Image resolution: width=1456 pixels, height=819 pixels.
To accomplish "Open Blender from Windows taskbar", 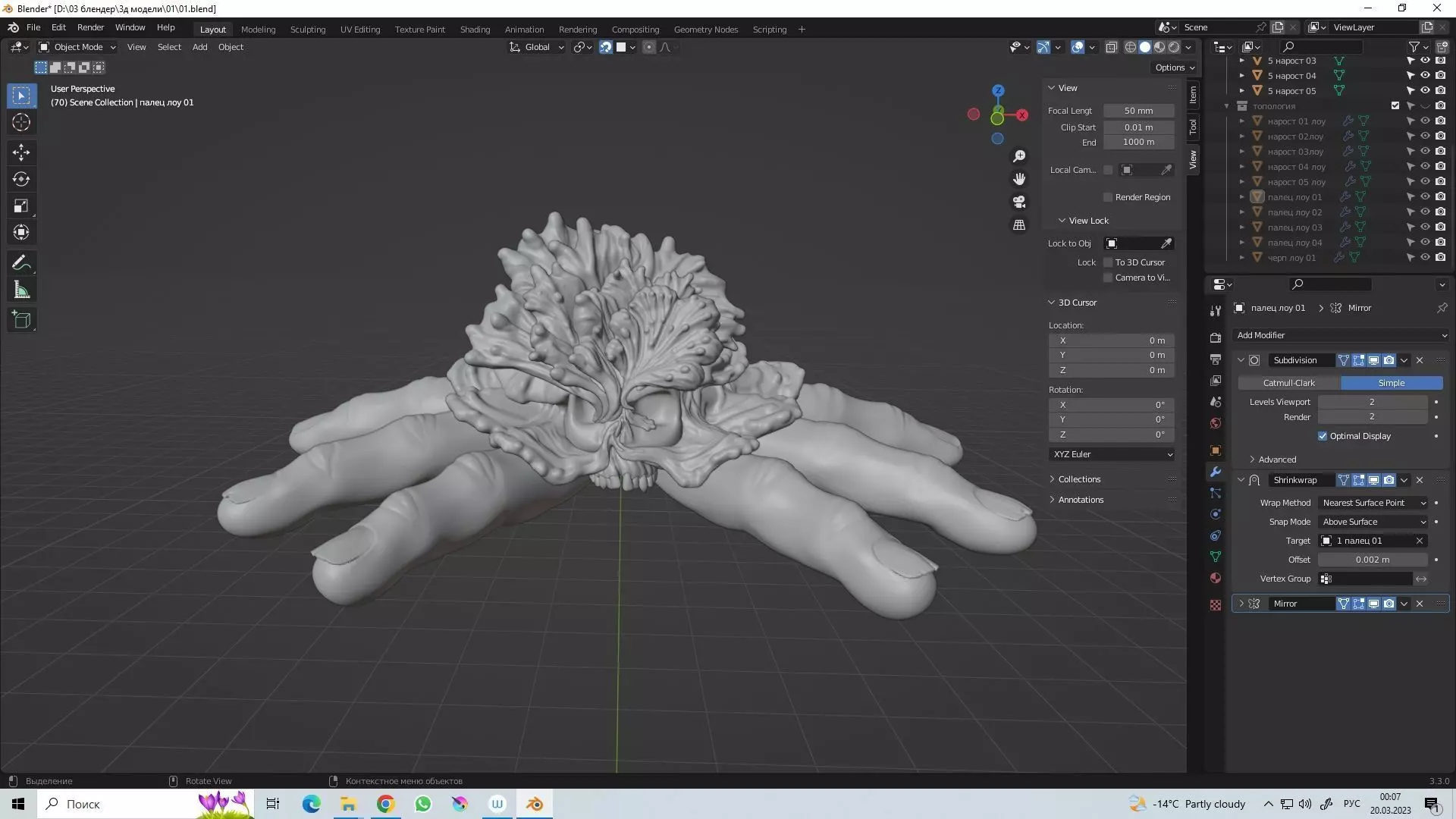I will pos(535,804).
